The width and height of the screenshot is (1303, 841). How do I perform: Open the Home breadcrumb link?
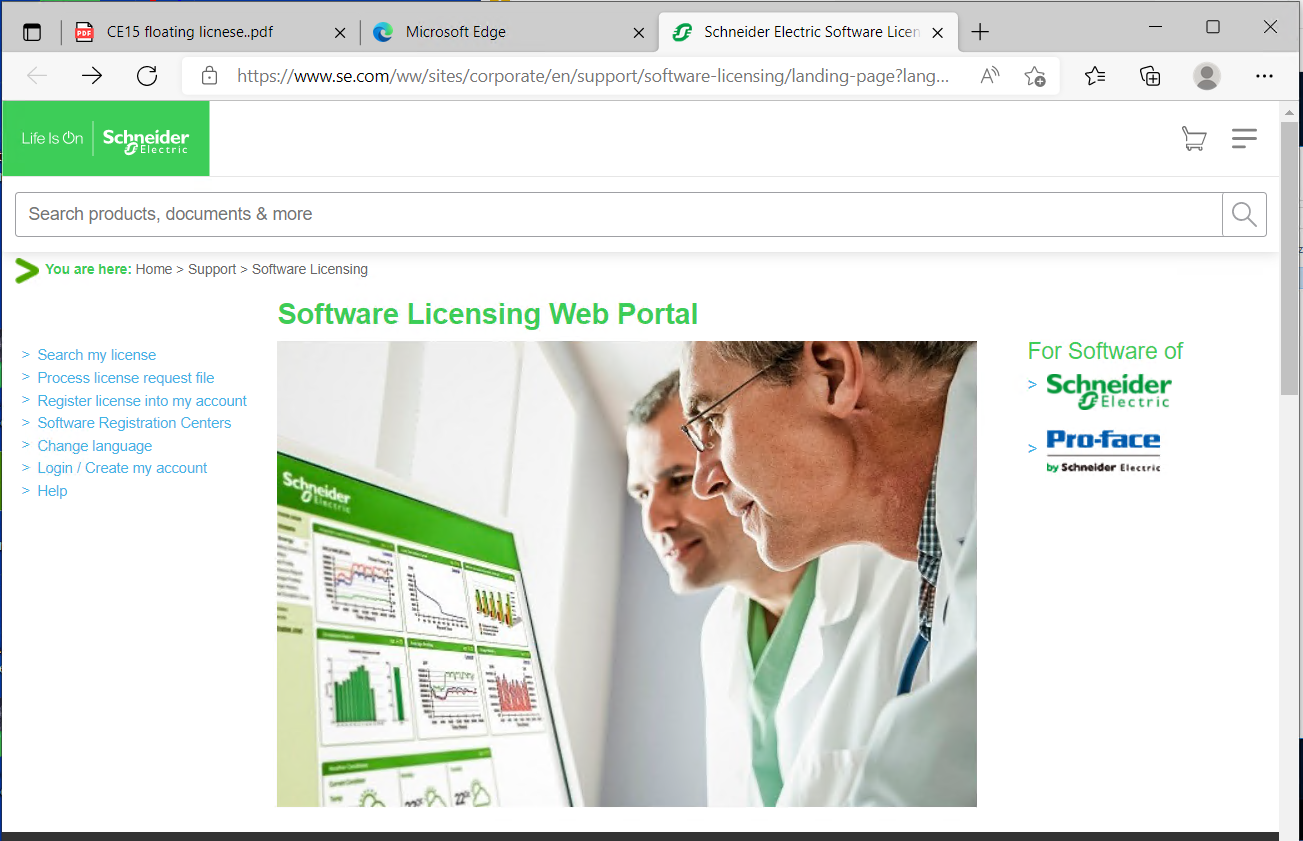click(154, 269)
